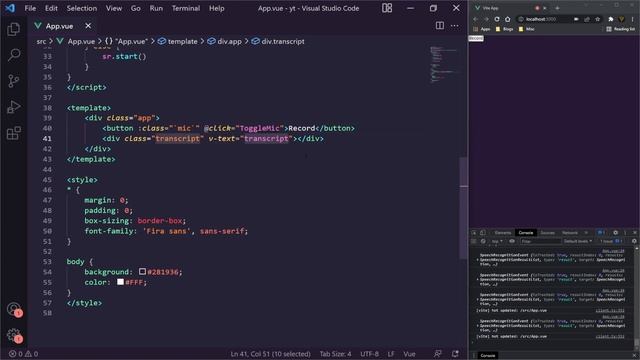Image resolution: width=640 pixels, height=360 pixels.
Task: Open the Reading list
Action: pos(621,29)
